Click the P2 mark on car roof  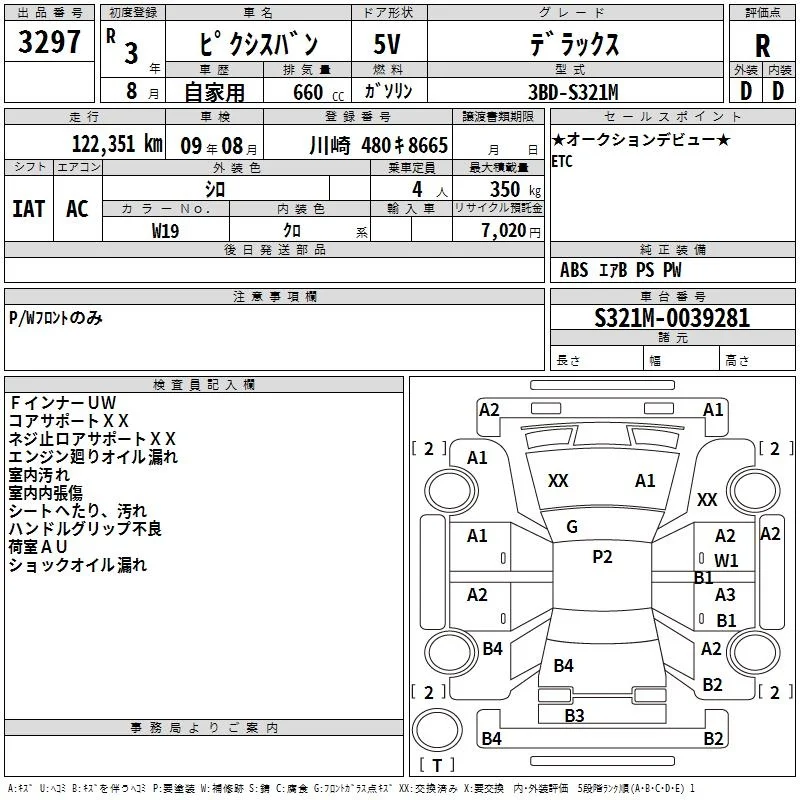click(x=602, y=556)
